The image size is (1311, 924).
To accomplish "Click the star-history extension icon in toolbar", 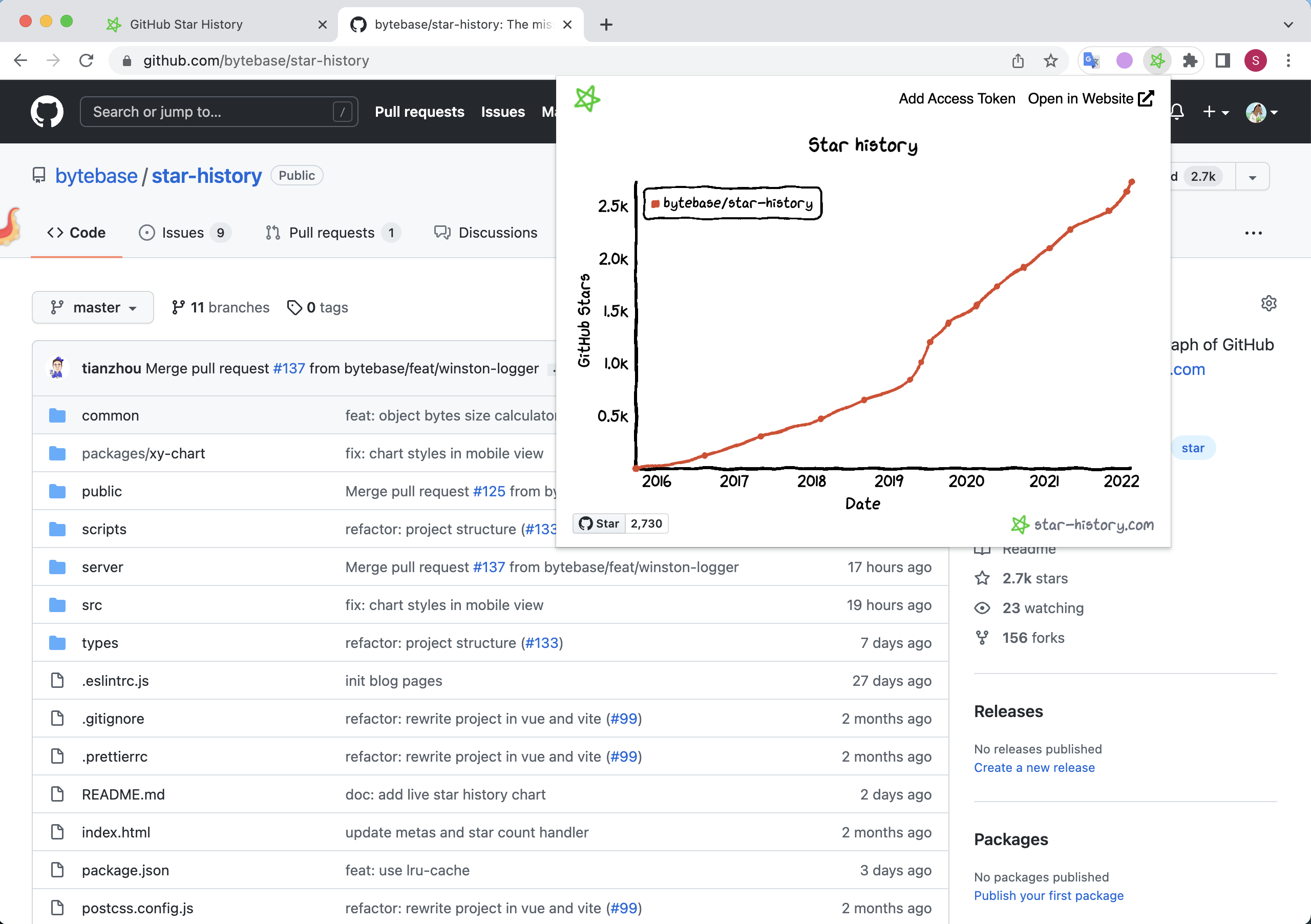I will tap(1156, 59).
